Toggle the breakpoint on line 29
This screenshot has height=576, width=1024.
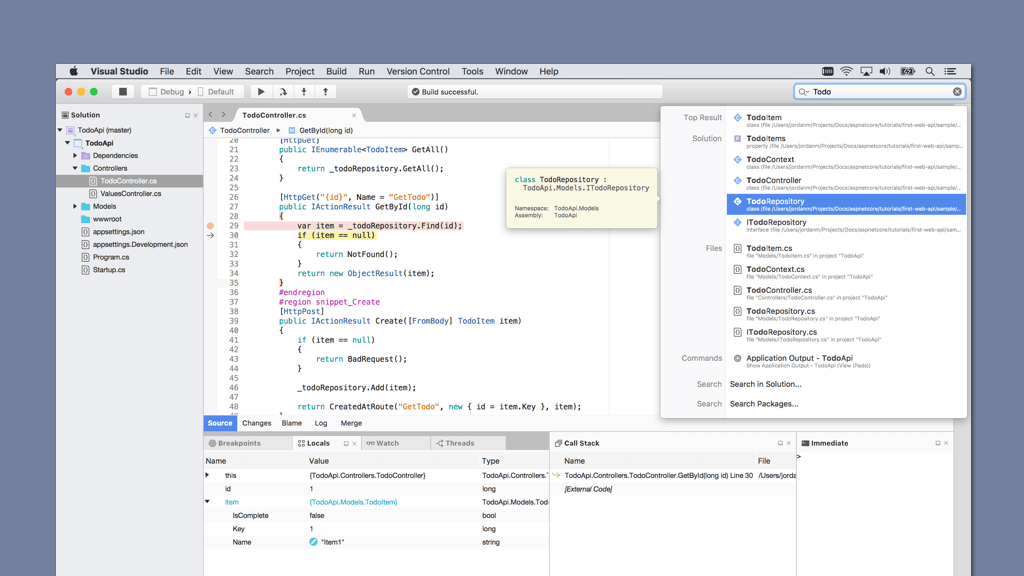point(209,228)
